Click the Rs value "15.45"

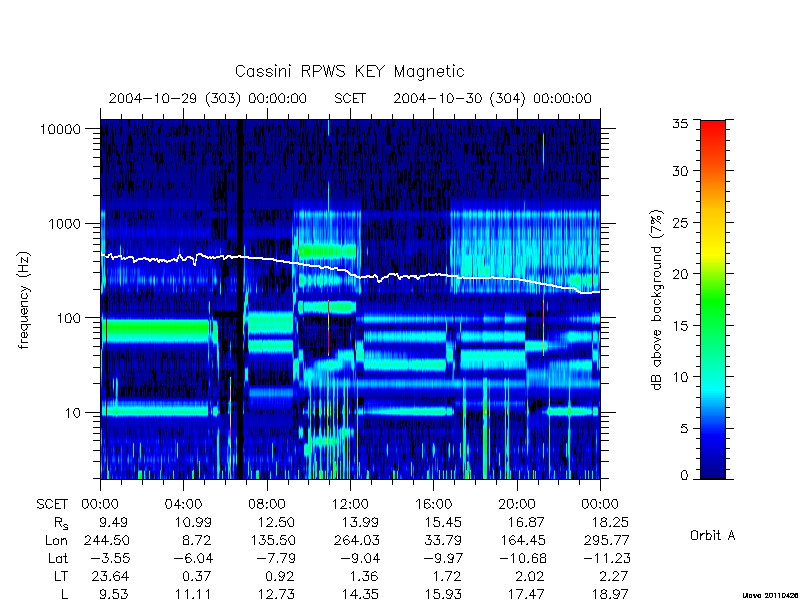(441, 523)
